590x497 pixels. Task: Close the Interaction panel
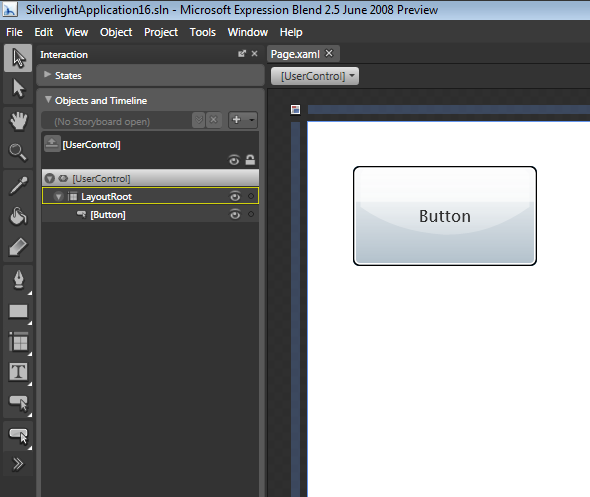[255, 54]
